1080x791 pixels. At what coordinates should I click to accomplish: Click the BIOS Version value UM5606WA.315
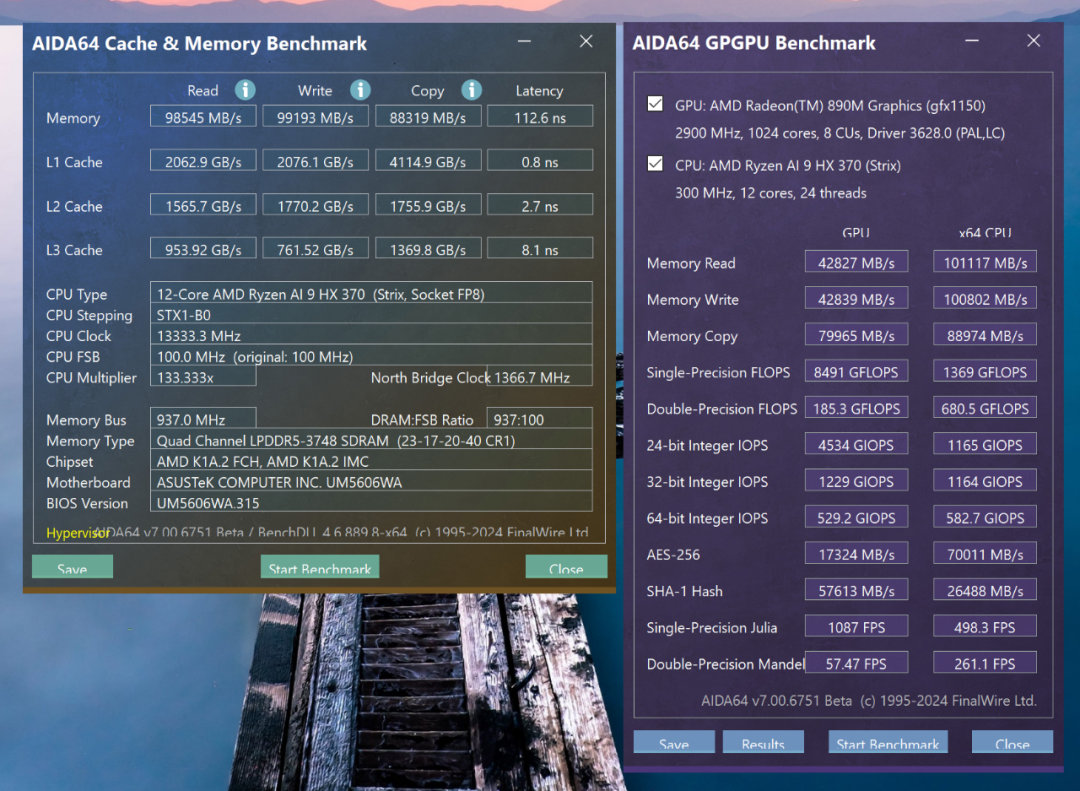(371, 502)
